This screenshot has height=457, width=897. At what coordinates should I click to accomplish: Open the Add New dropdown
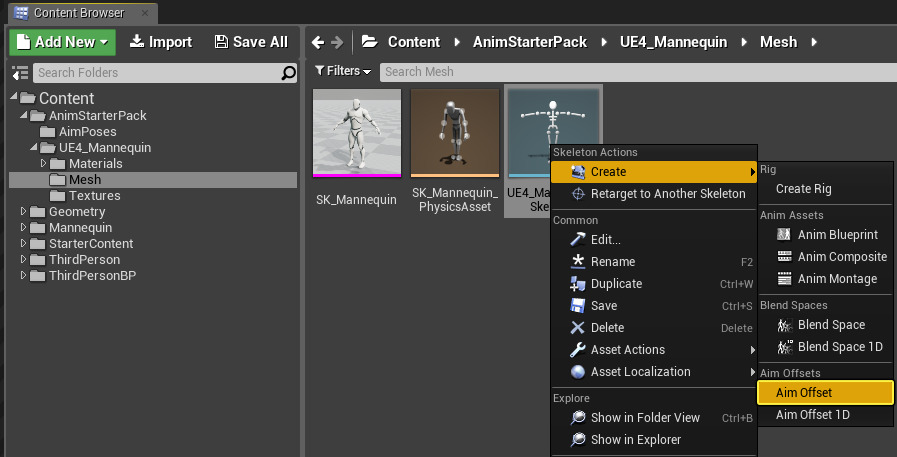[x=62, y=42]
